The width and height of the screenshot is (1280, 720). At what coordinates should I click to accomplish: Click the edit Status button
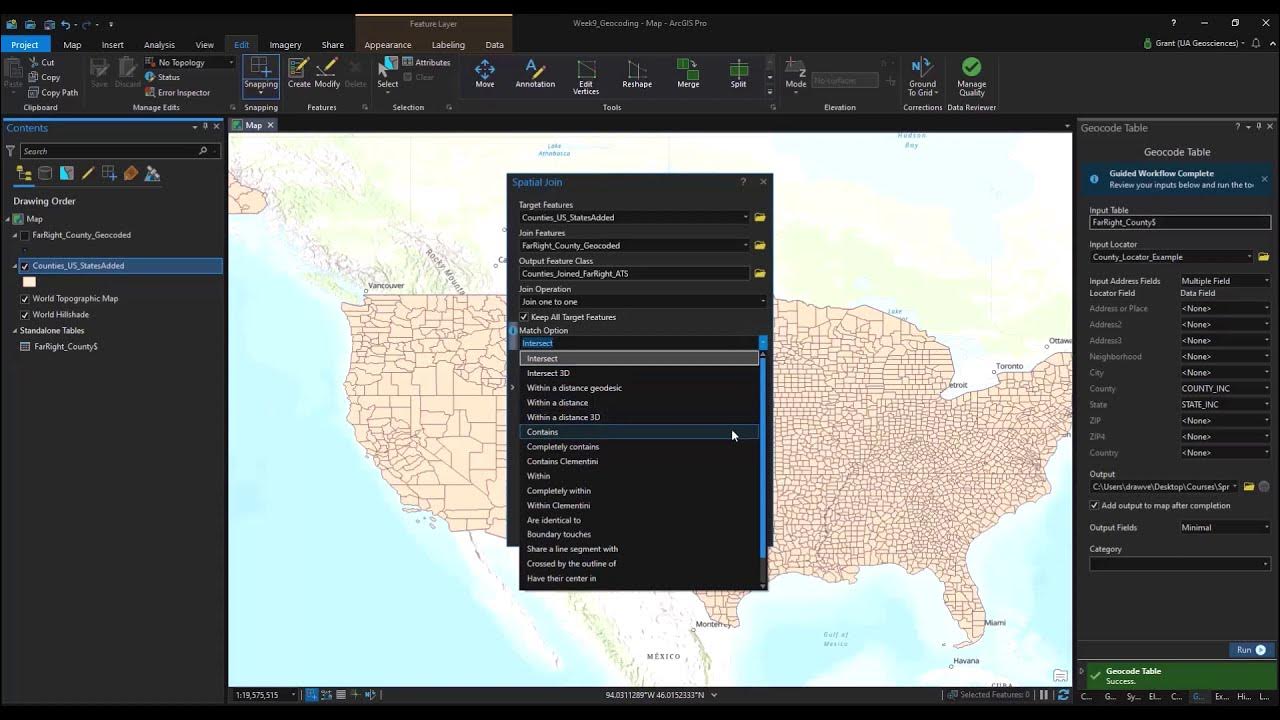(x=162, y=77)
